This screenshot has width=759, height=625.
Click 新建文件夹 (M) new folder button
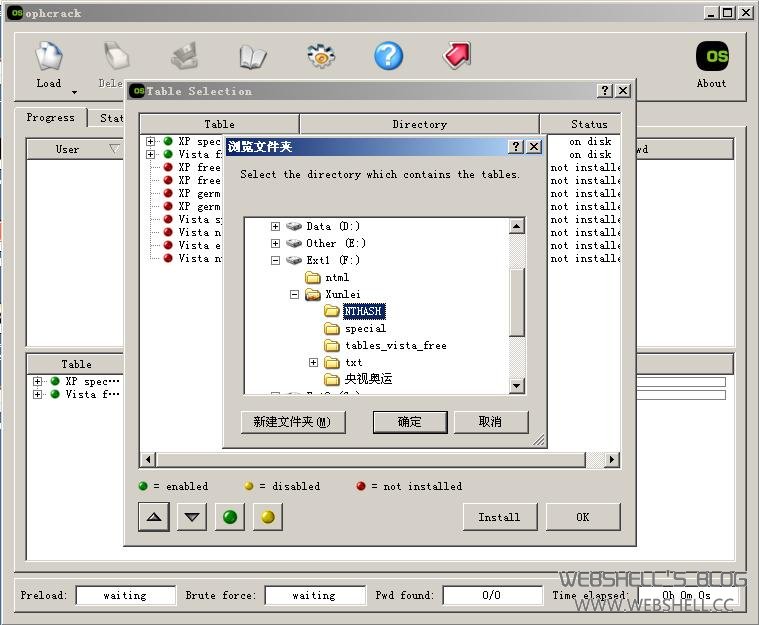coord(293,422)
